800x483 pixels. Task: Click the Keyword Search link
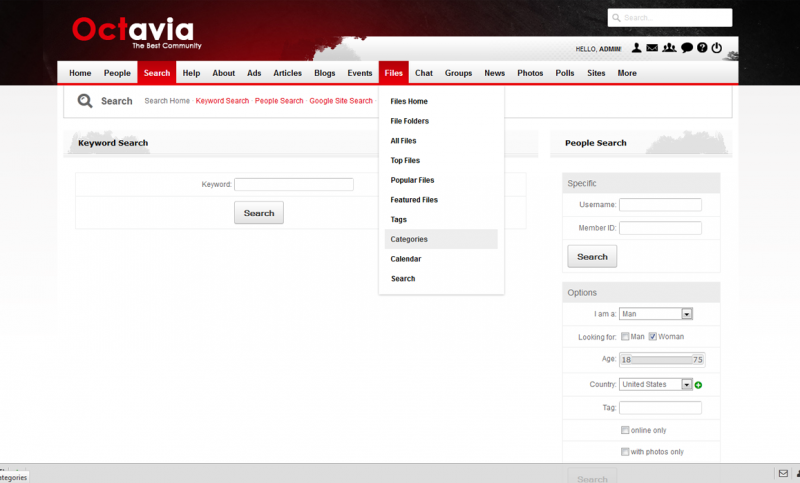point(222,101)
